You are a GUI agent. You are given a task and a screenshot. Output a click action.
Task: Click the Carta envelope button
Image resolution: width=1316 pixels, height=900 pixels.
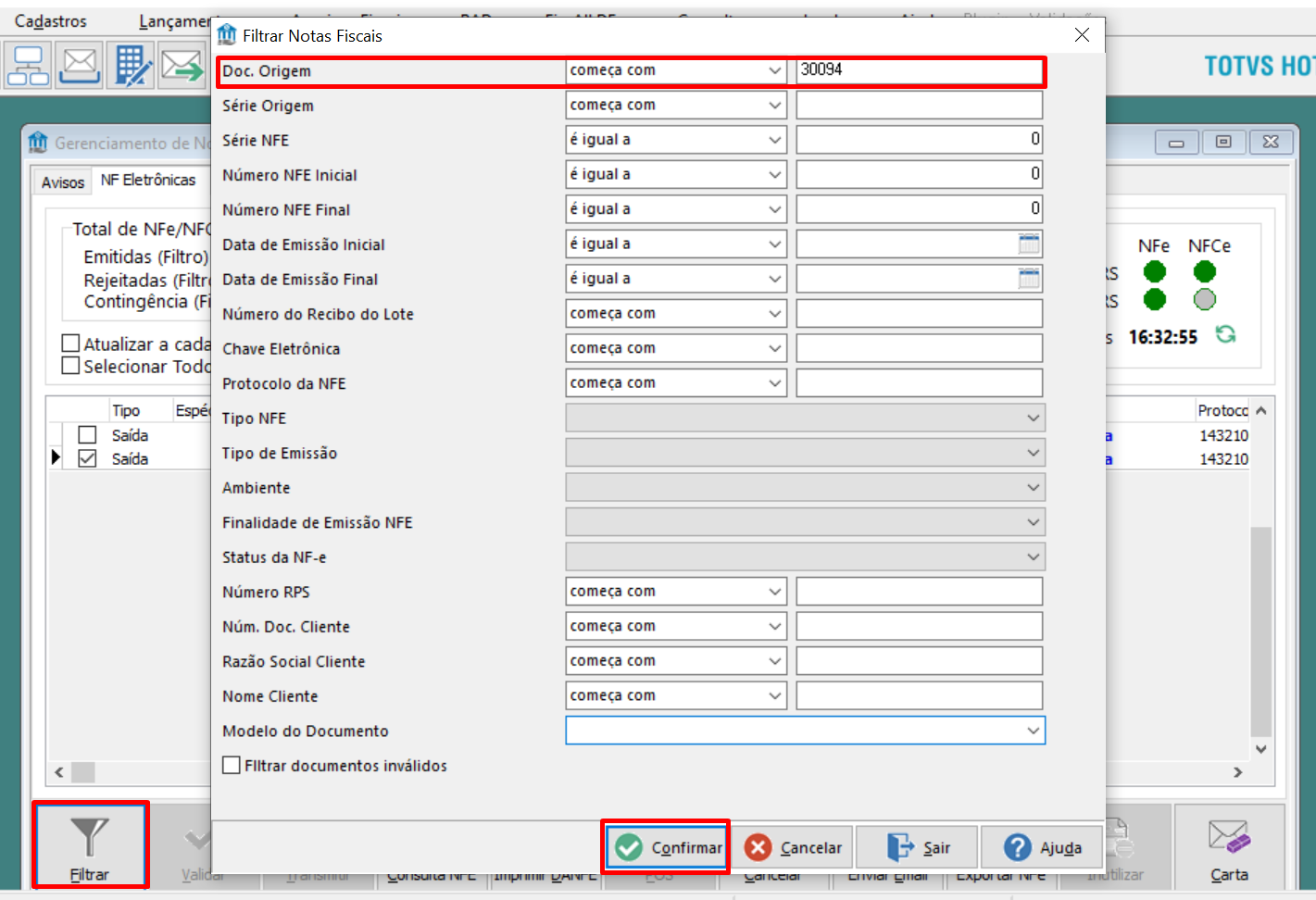[x=1229, y=847]
